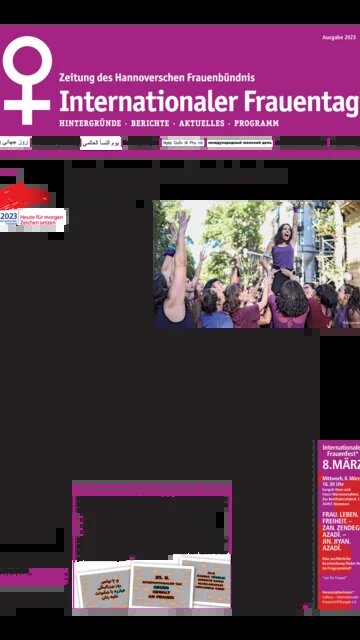Screen dimensions: 360x640
Task: Click the Arabic language label in the strip
Action: click(x=101, y=143)
